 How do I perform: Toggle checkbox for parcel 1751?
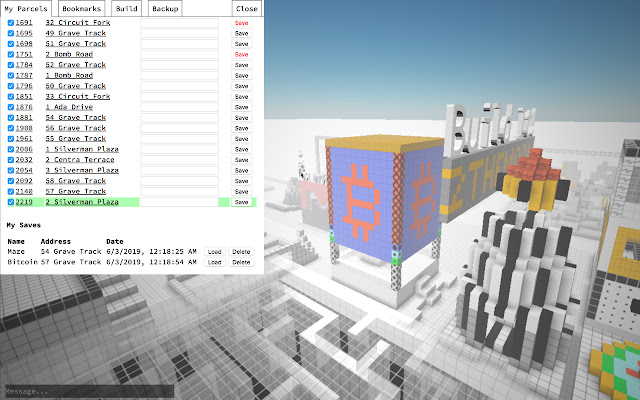coord(11,54)
